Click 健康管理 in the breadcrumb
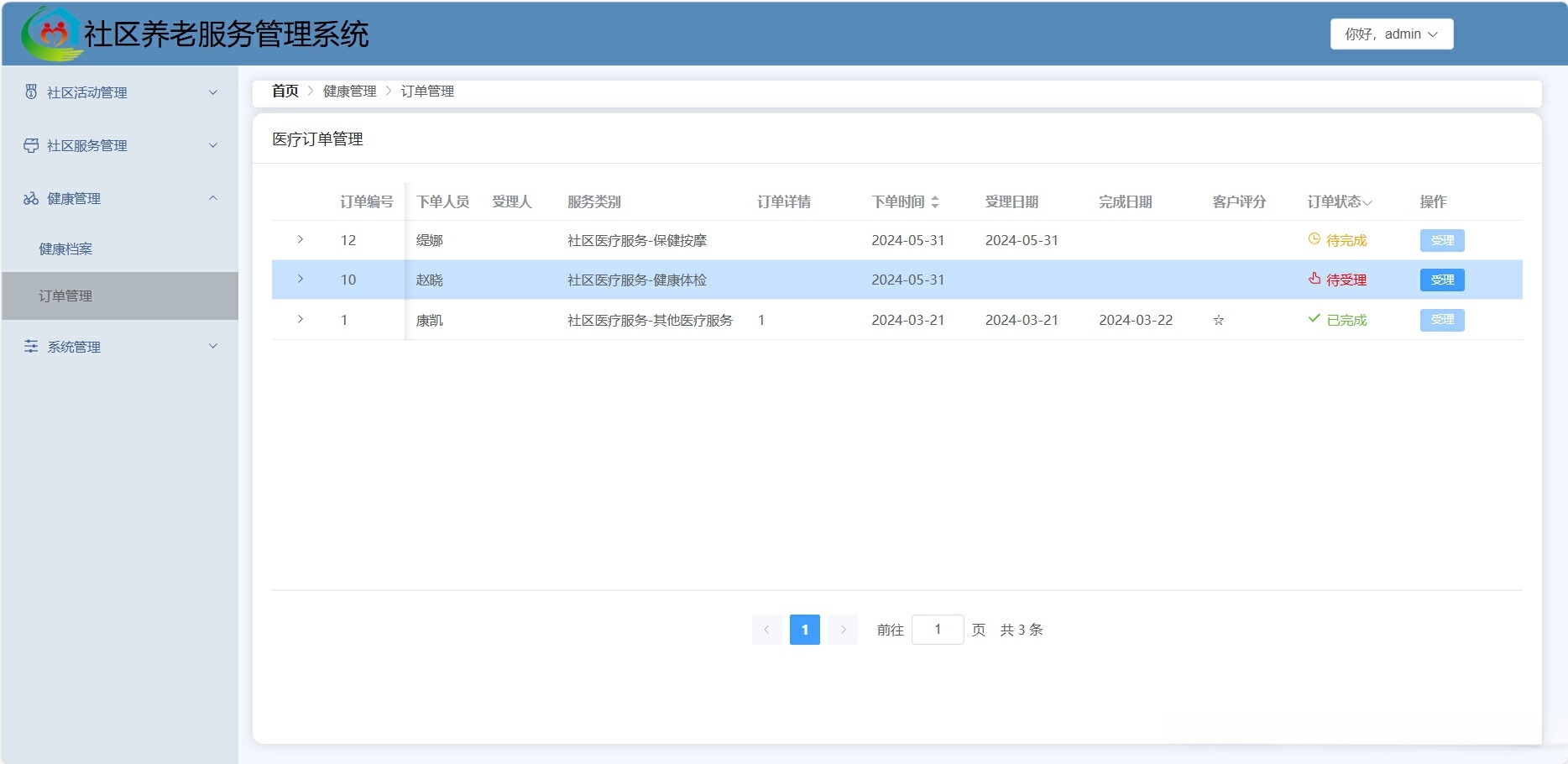This screenshot has width=1568, height=764. click(x=350, y=91)
